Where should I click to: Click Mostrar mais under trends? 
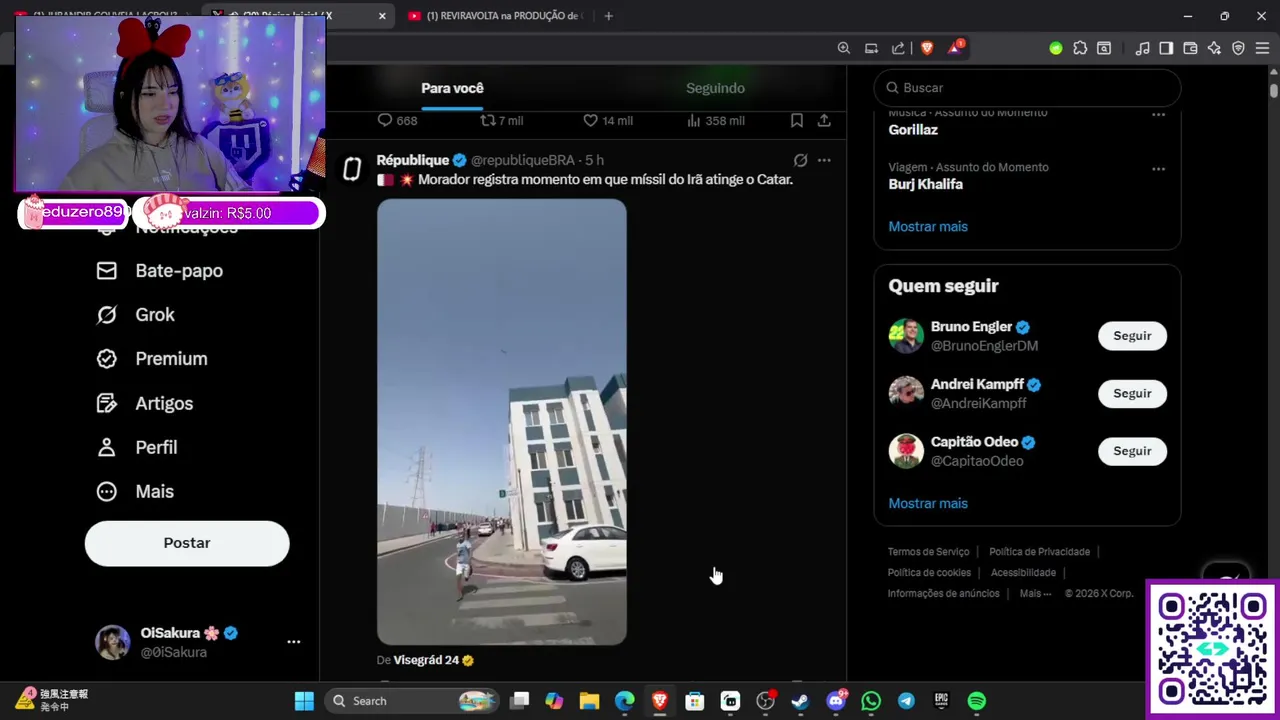[x=928, y=226]
